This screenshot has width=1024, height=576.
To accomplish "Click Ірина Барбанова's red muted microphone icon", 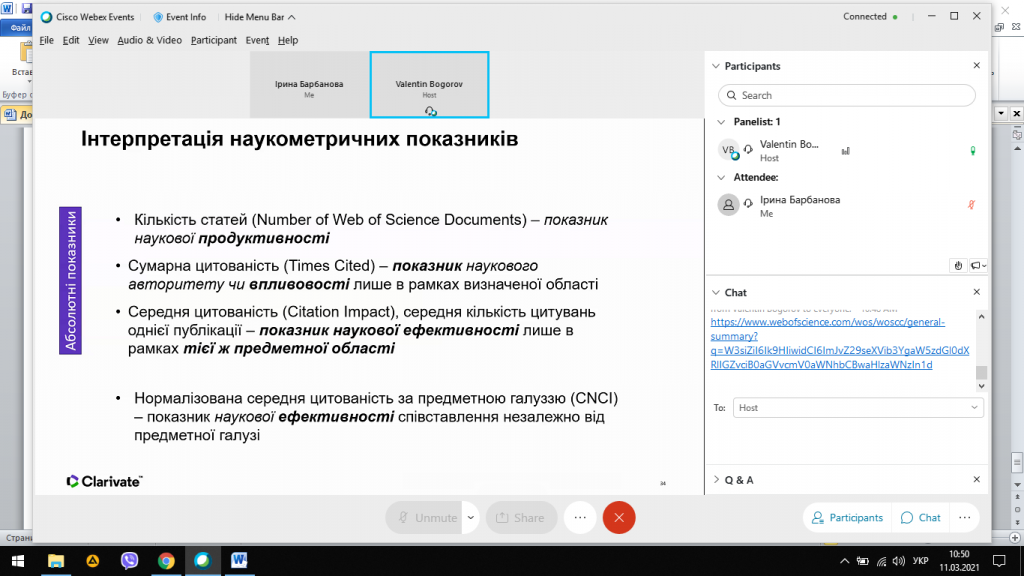I will coord(971,204).
